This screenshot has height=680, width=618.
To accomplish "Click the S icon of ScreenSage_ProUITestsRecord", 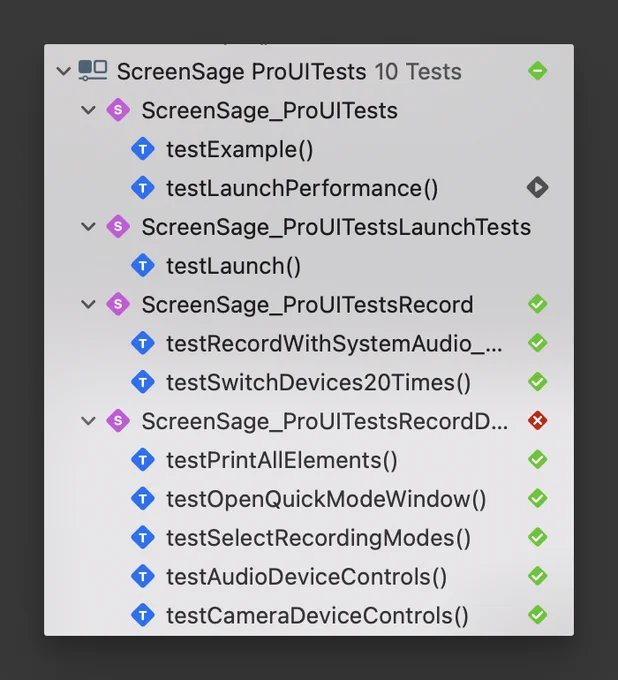I will tap(118, 304).
